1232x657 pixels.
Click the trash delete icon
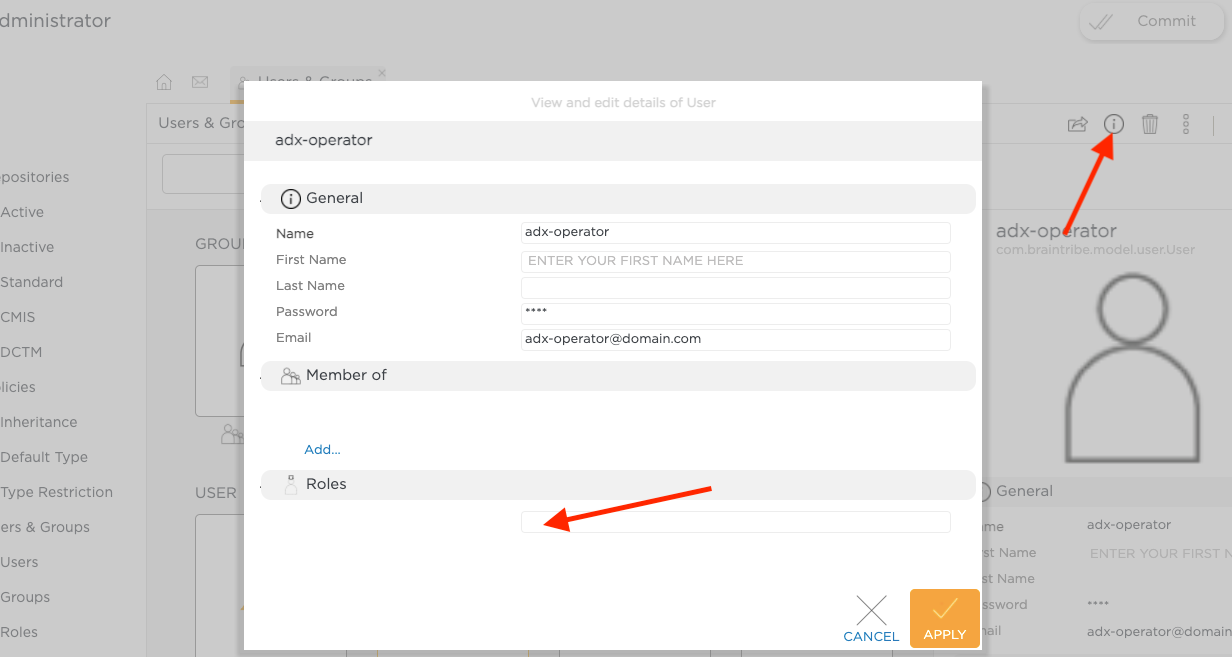pos(1150,124)
